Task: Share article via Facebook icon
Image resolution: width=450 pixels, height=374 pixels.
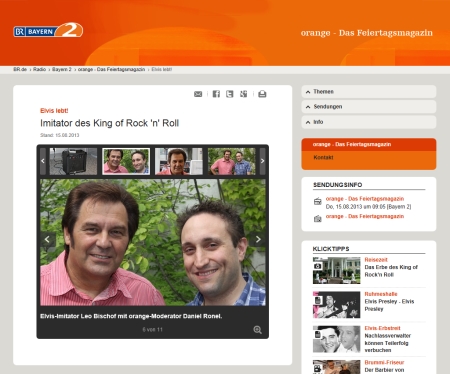Action: coord(216,94)
